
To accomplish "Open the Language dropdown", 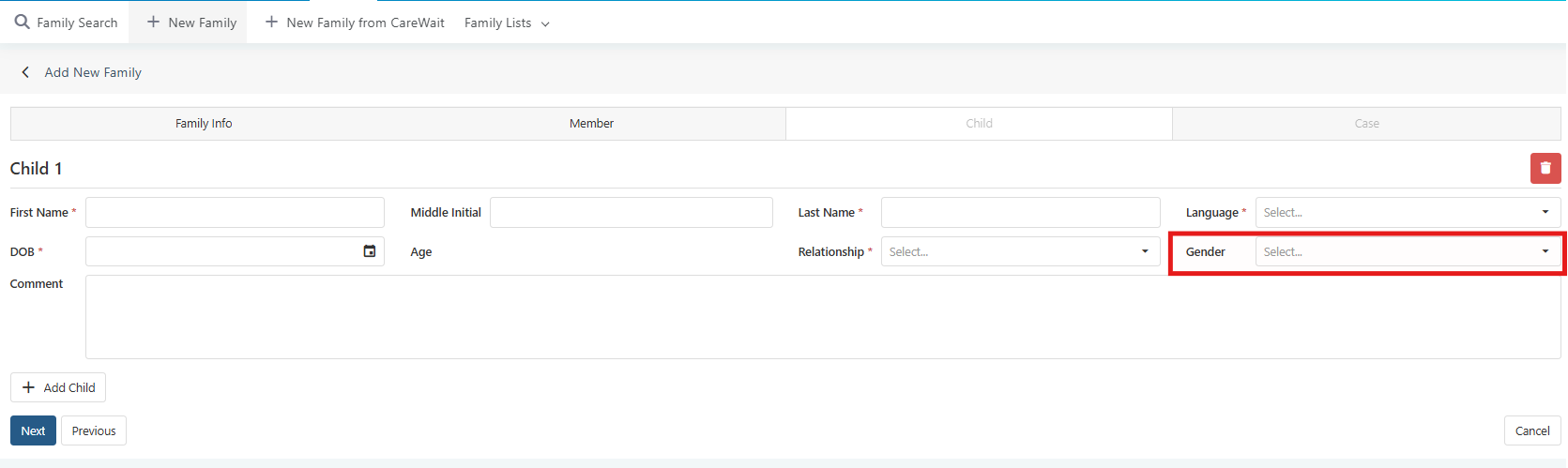I will click(1408, 212).
